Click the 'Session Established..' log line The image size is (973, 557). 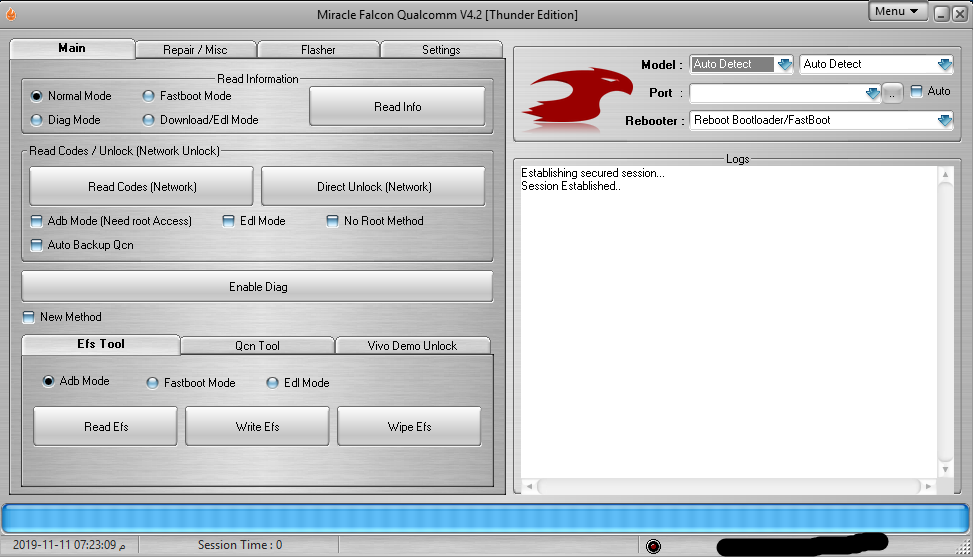571,186
